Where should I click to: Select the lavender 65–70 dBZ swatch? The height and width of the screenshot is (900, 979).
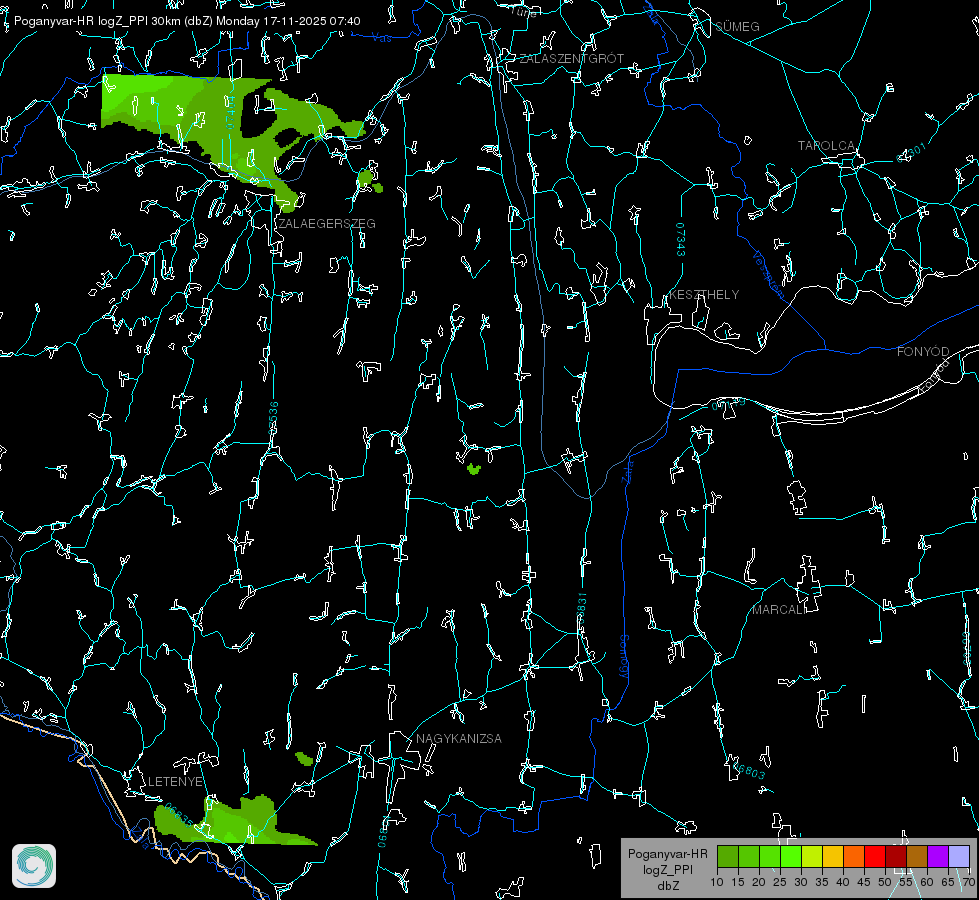(959, 856)
